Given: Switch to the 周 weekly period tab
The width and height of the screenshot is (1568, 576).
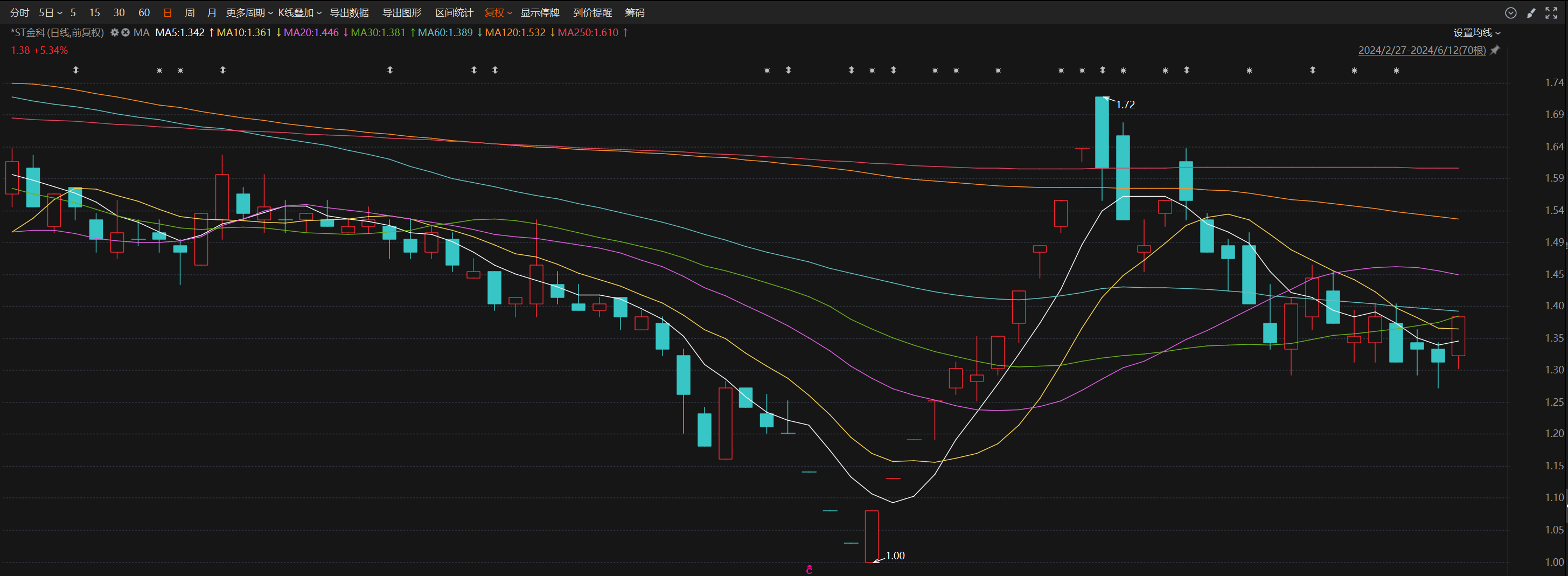Looking at the screenshot, I should pos(189,13).
